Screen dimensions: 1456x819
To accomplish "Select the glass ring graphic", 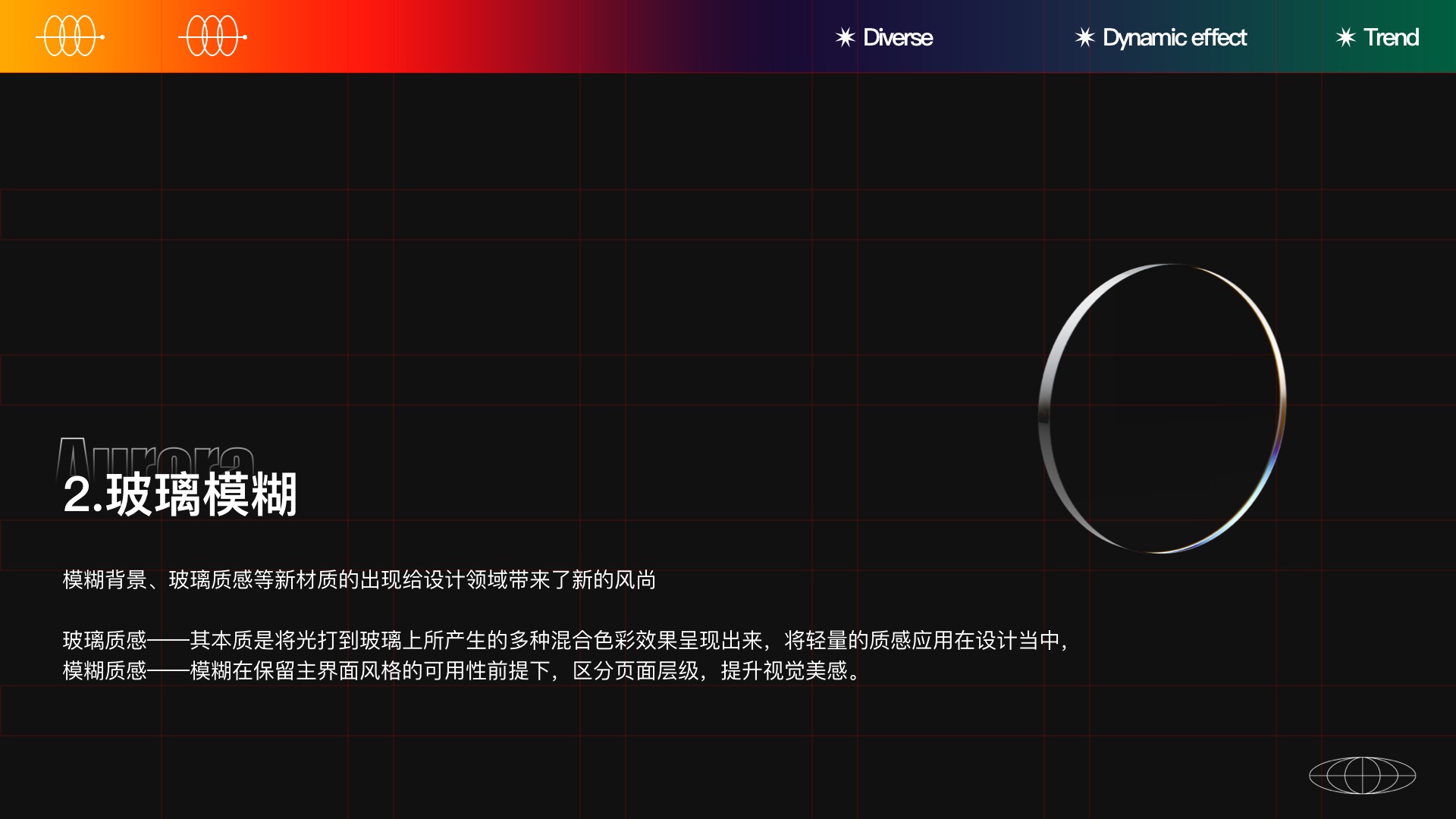I will click(x=1050, y=379).
